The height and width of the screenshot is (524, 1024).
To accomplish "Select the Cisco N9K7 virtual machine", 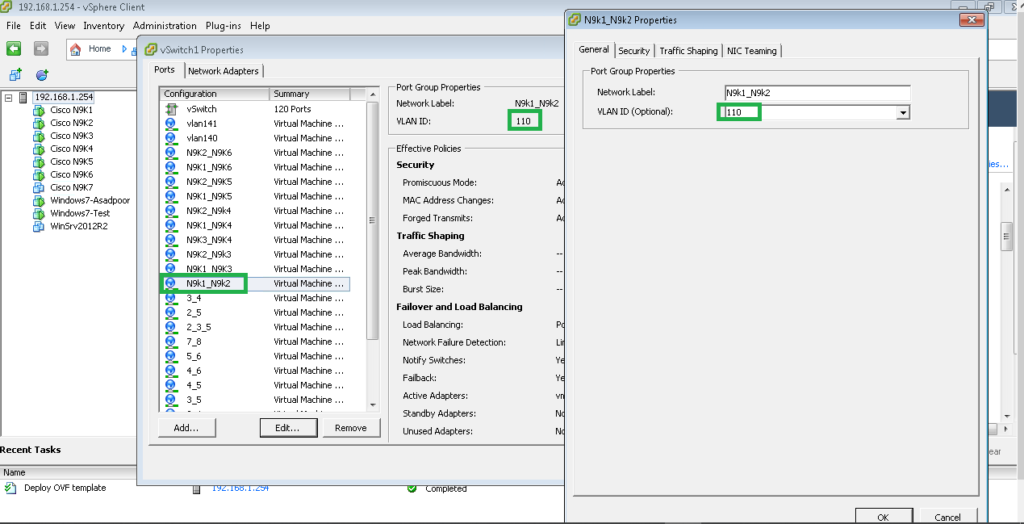I will click(x=71, y=188).
